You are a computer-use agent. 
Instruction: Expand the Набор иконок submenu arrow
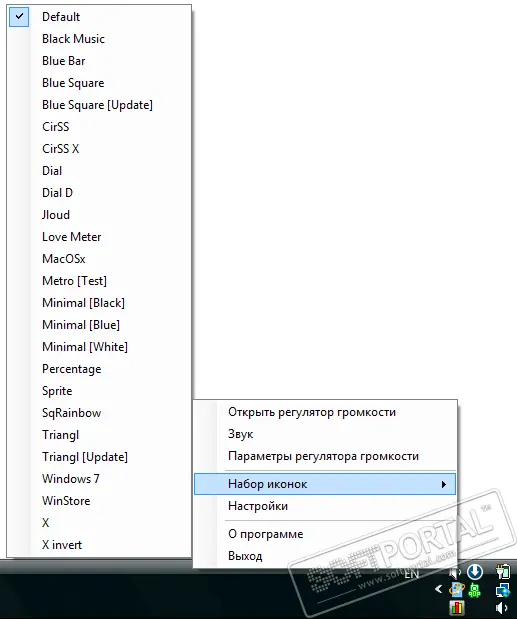click(444, 484)
